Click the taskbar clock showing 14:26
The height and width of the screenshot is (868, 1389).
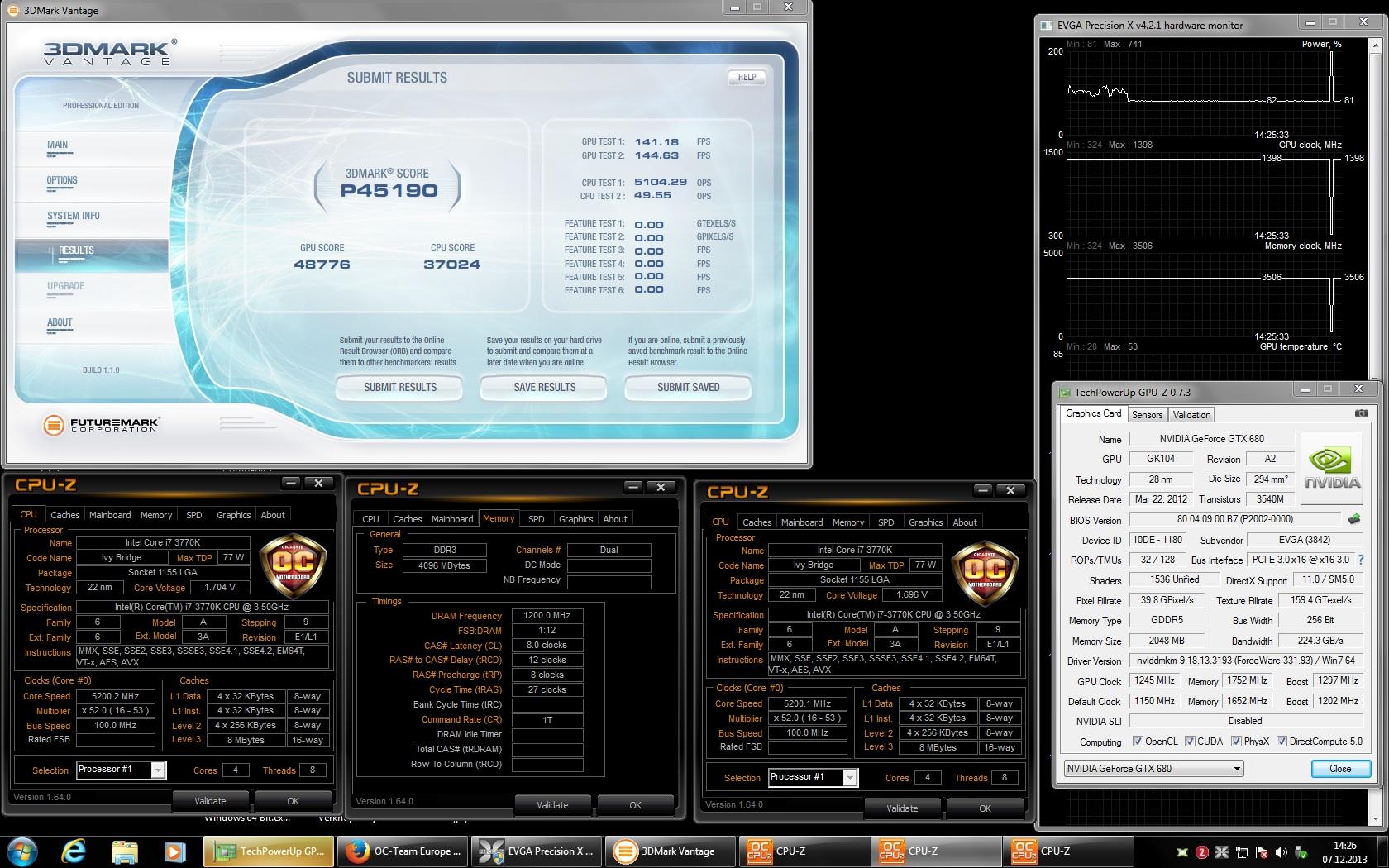pyautogui.click(x=1344, y=851)
